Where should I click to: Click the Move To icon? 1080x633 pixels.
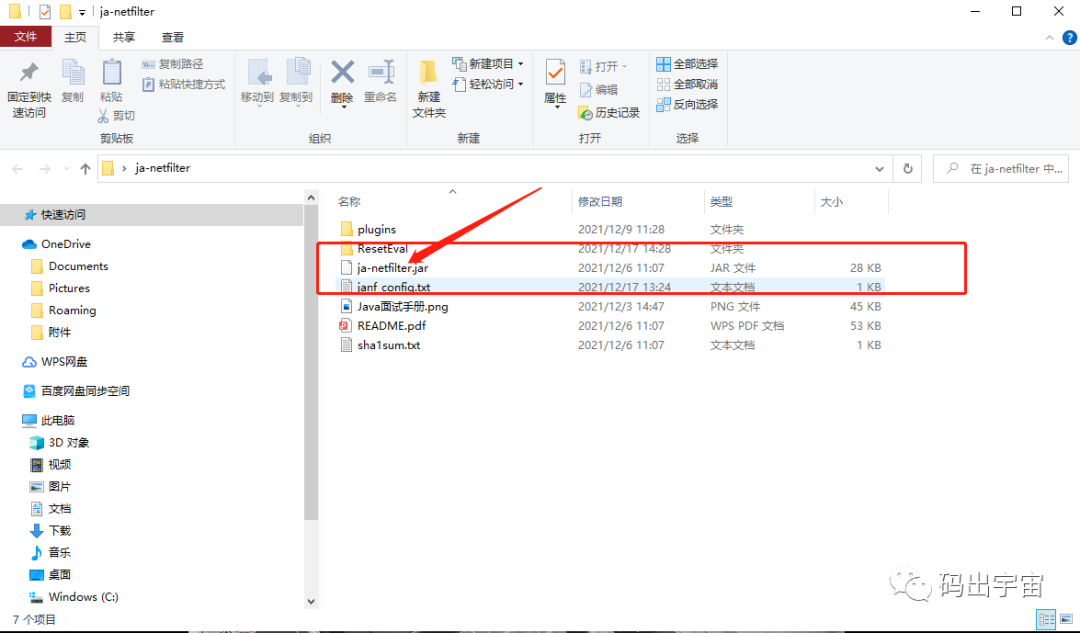258,72
